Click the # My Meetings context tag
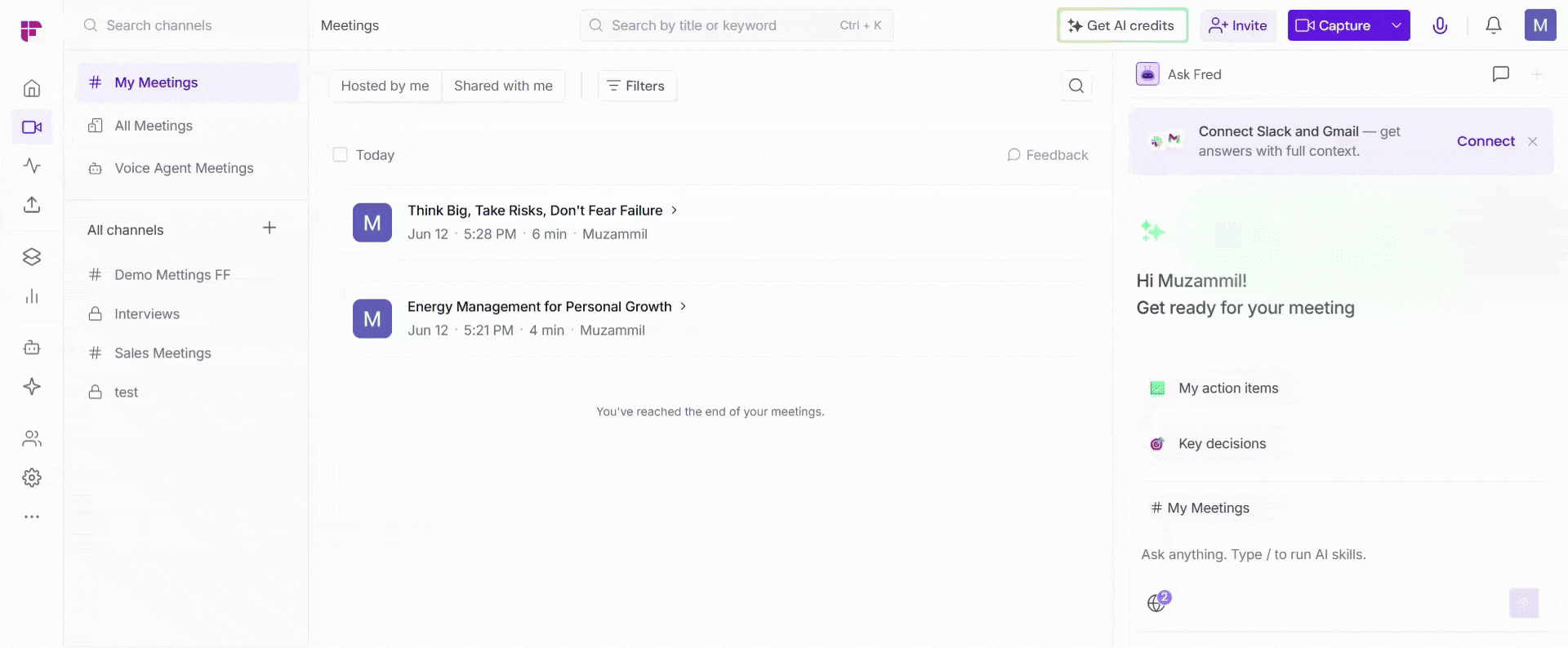The height and width of the screenshot is (648, 1568). click(1200, 508)
